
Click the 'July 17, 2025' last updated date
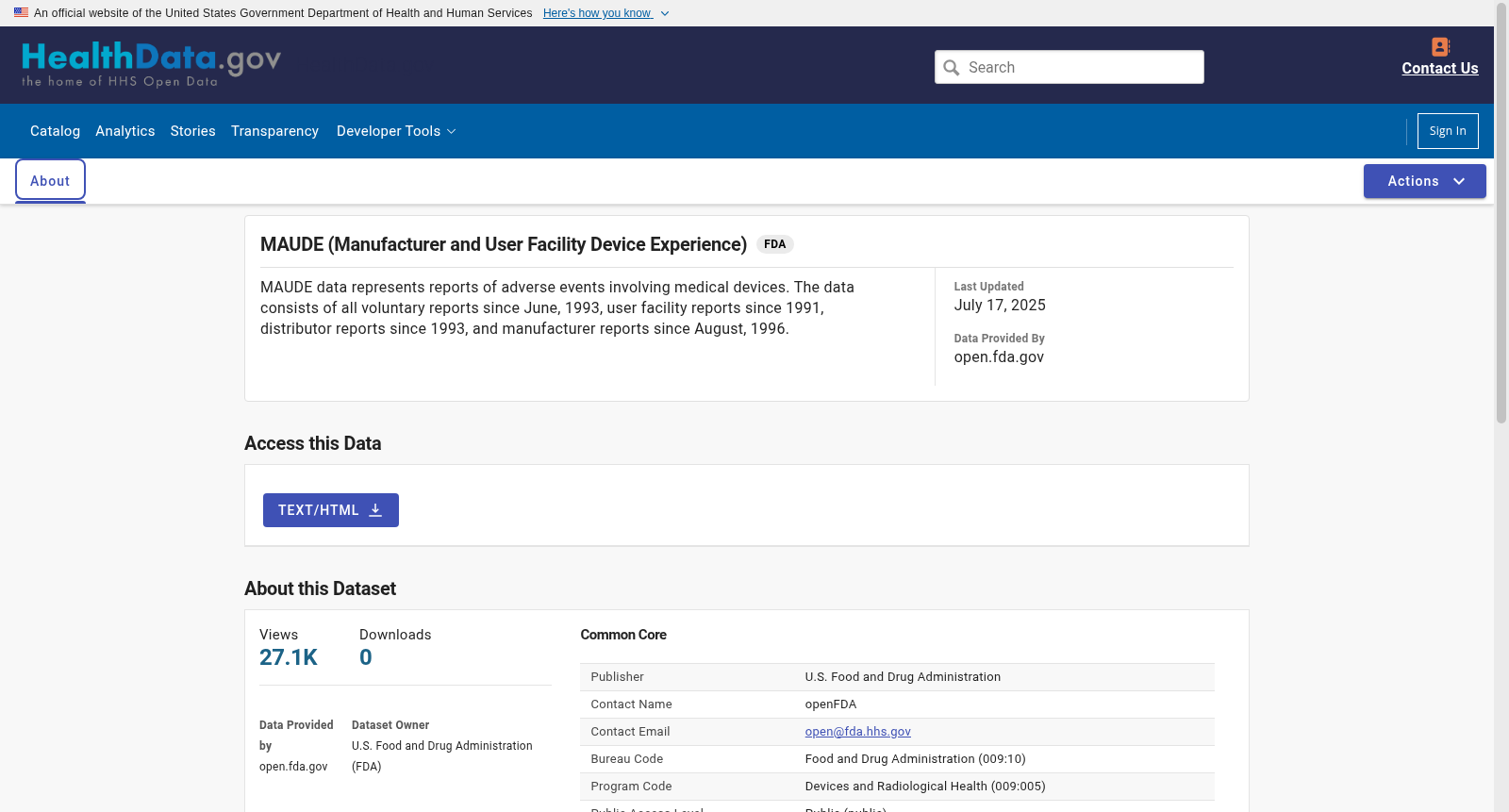coord(1000,305)
